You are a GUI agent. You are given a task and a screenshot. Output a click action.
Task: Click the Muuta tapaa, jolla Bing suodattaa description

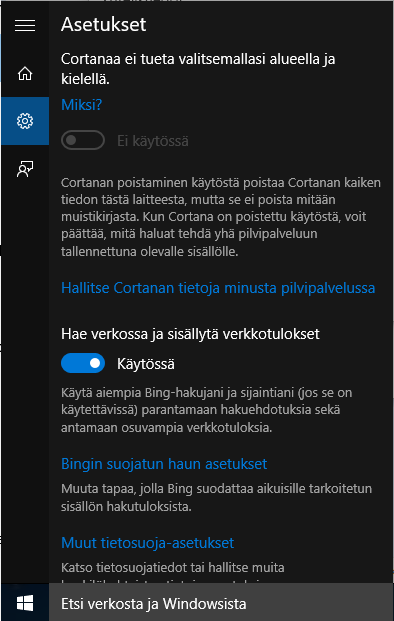(217, 497)
